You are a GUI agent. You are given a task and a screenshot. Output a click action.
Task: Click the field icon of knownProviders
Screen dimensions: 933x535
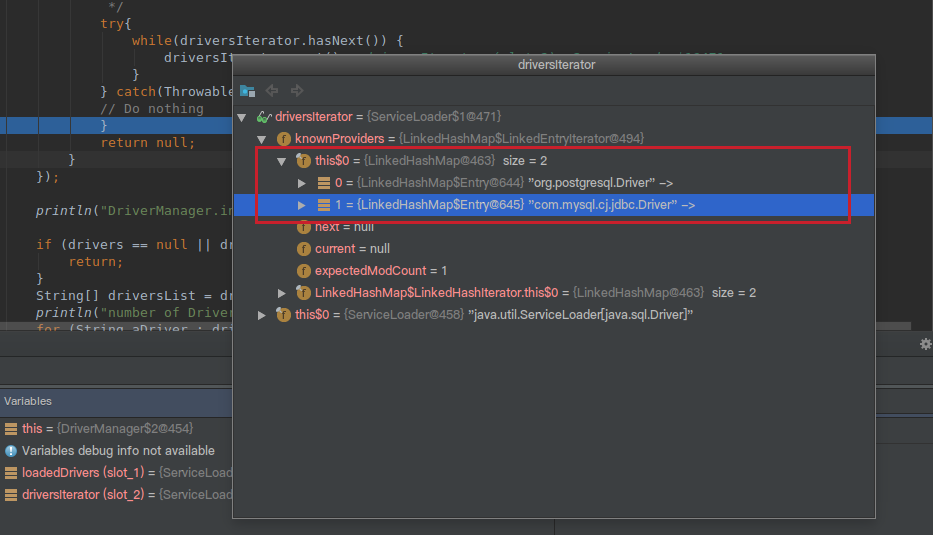284,139
